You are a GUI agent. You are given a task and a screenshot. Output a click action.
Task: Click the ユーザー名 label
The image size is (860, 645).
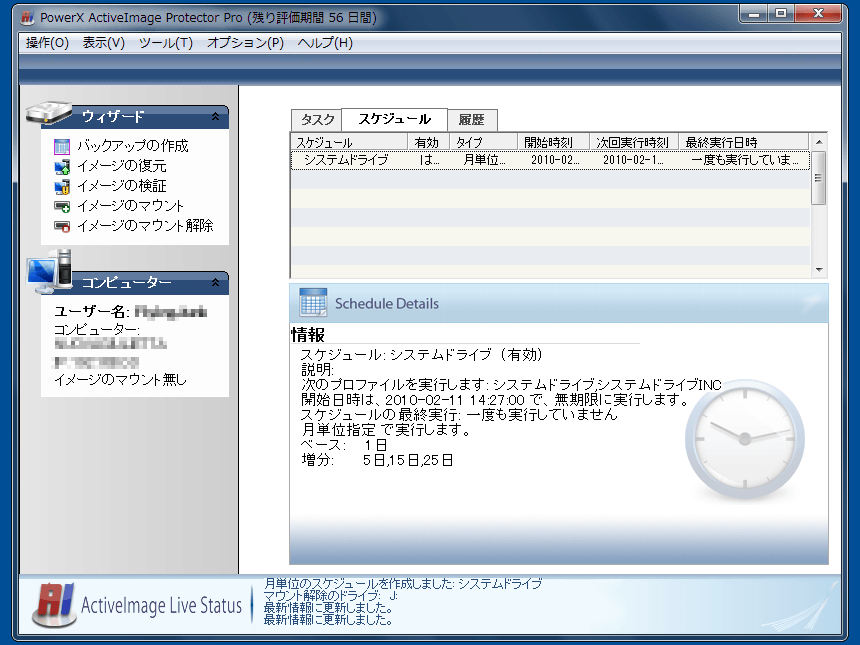coord(91,312)
